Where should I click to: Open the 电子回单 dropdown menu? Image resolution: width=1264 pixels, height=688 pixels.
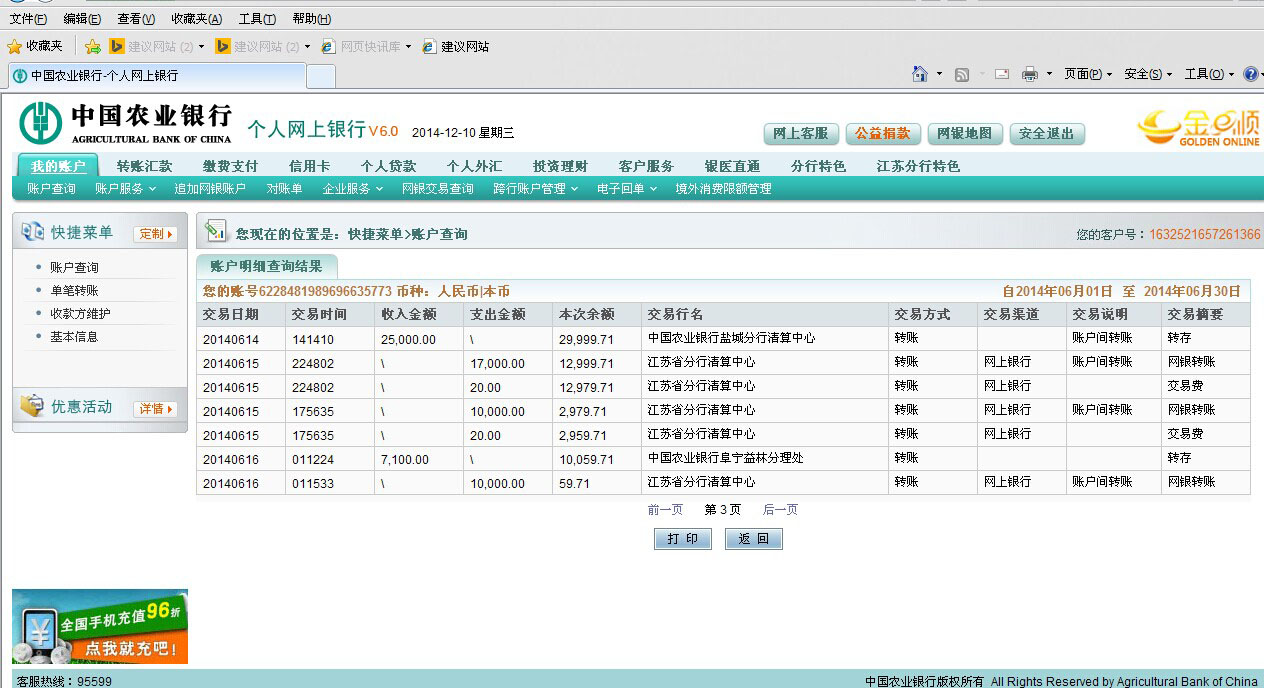point(627,189)
